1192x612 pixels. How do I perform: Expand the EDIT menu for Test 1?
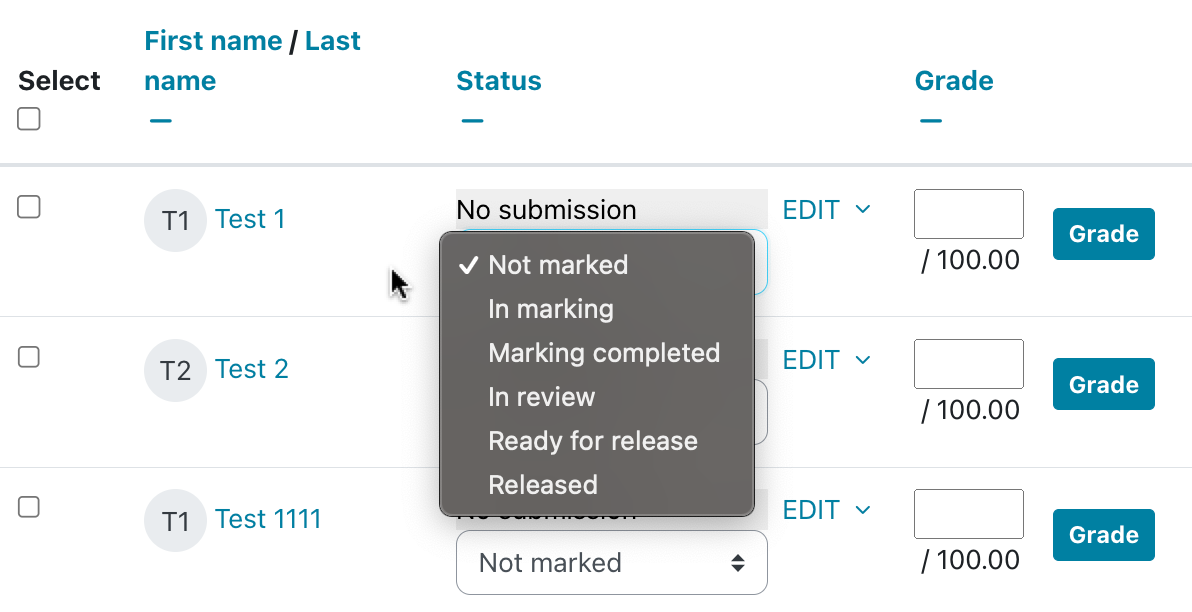click(826, 210)
